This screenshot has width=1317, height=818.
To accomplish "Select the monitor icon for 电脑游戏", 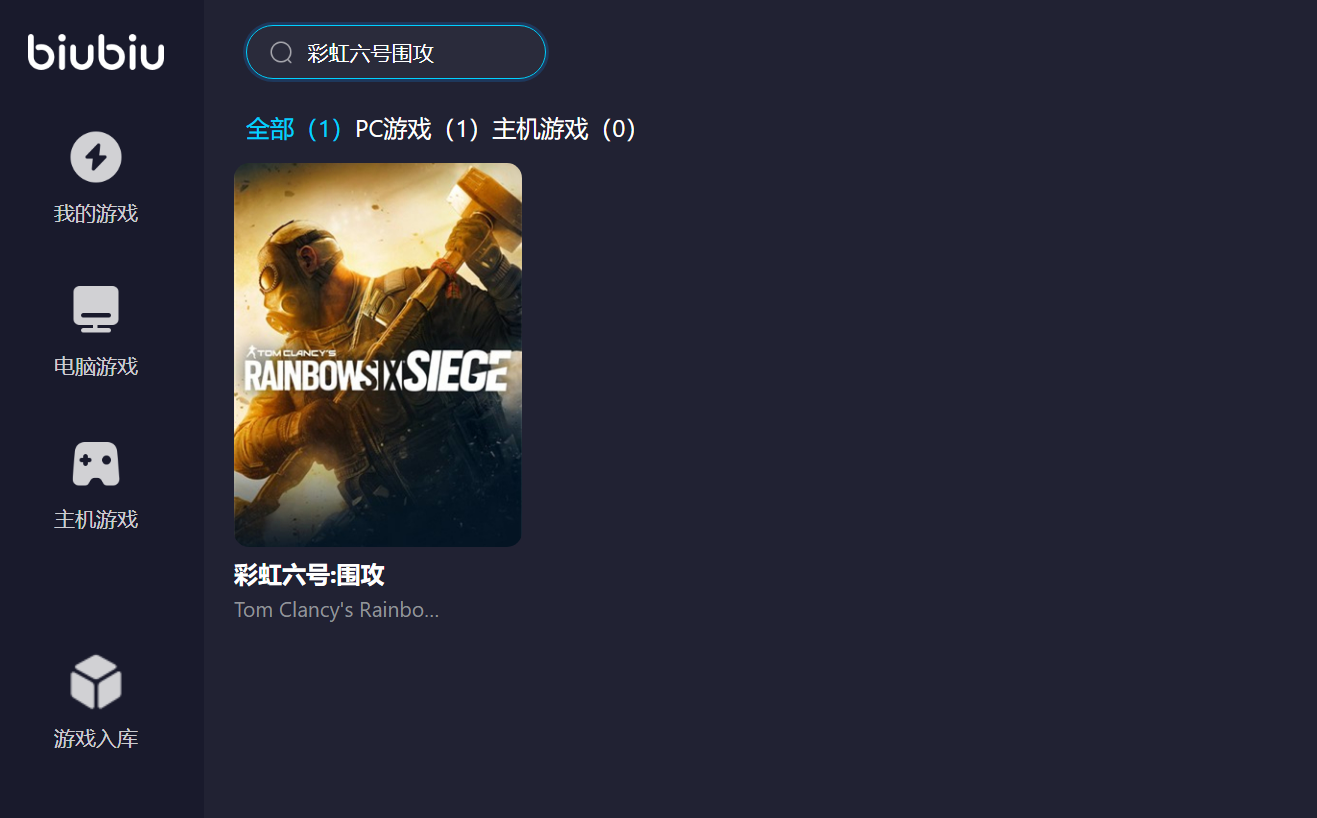I will pyautogui.click(x=96, y=310).
